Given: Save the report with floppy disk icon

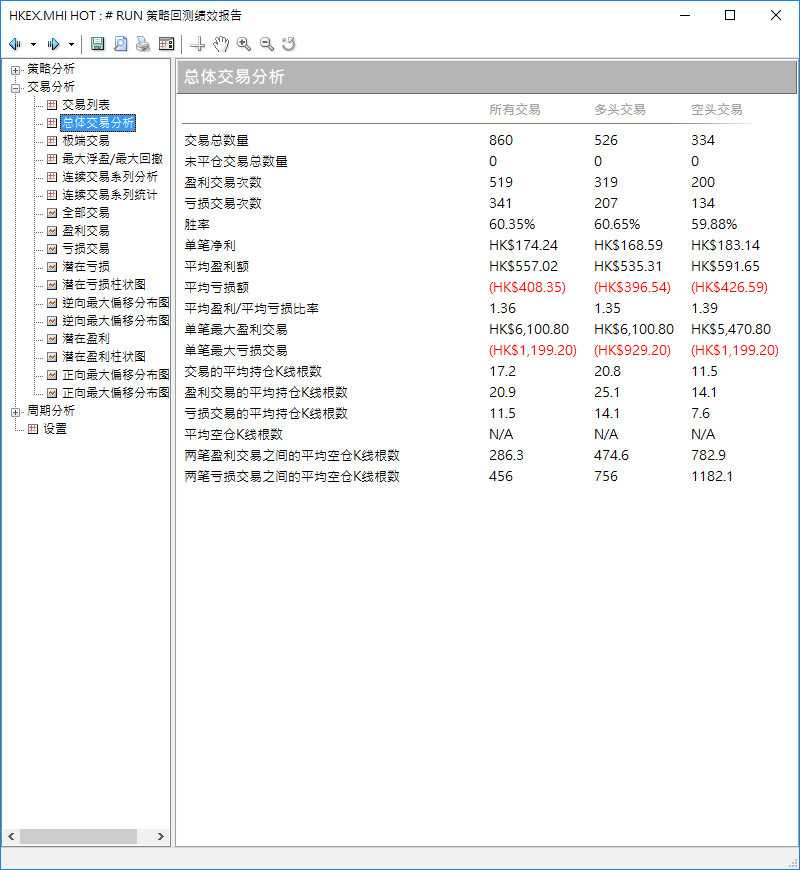Looking at the screenshot, I should 98,44.
